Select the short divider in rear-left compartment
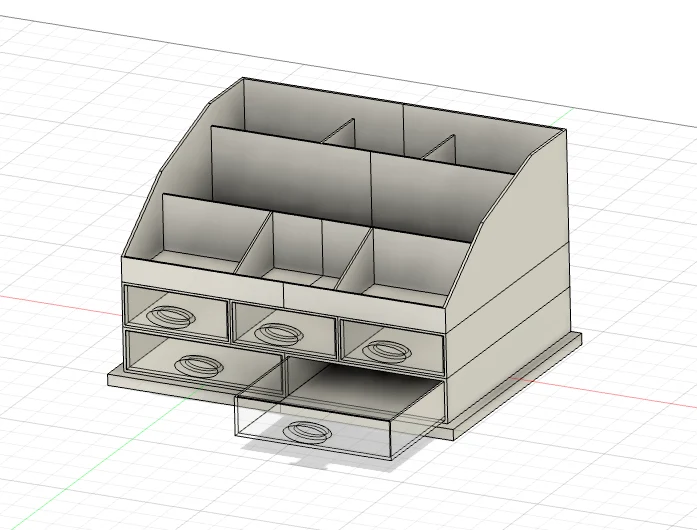 (x=339, y=132)
